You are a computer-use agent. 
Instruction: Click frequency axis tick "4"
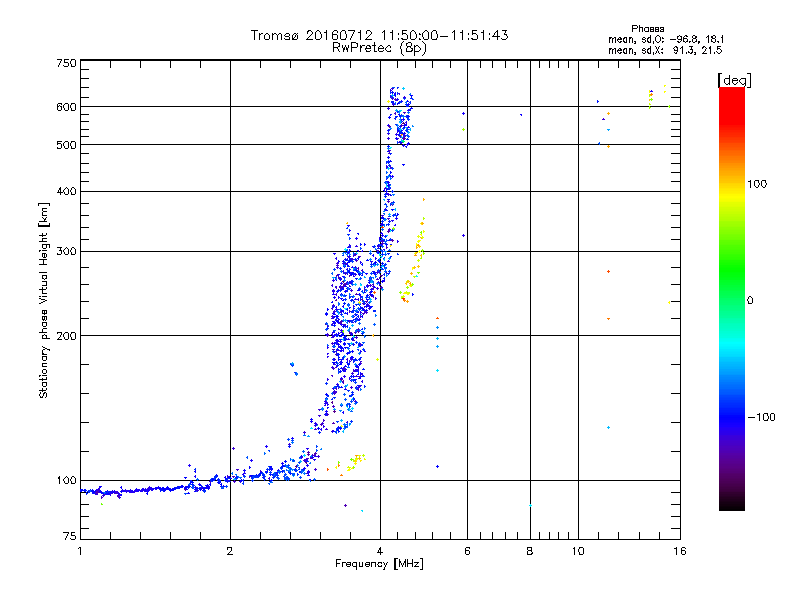tap(380, 551)
